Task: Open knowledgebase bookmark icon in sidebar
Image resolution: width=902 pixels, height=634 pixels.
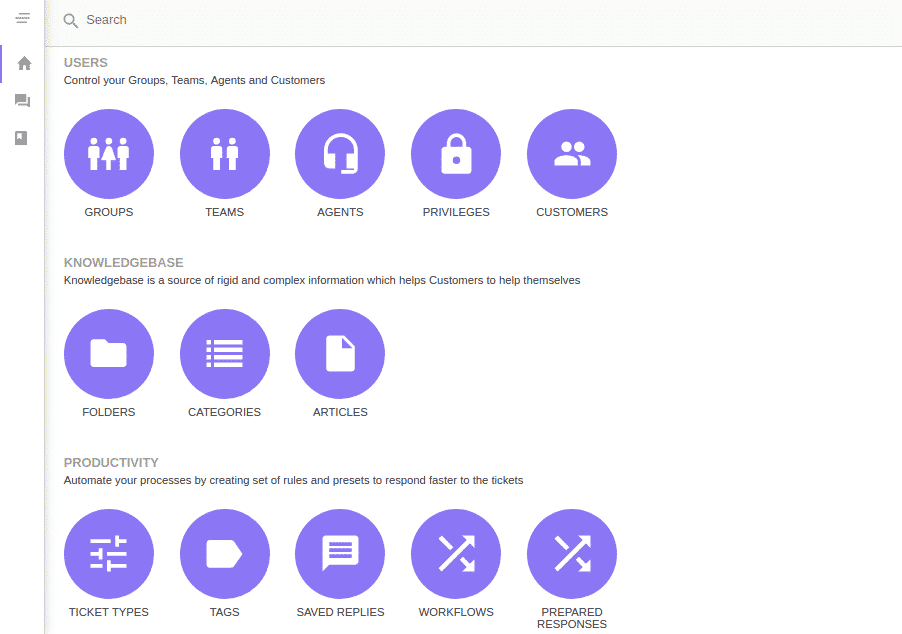Action: 22,138
